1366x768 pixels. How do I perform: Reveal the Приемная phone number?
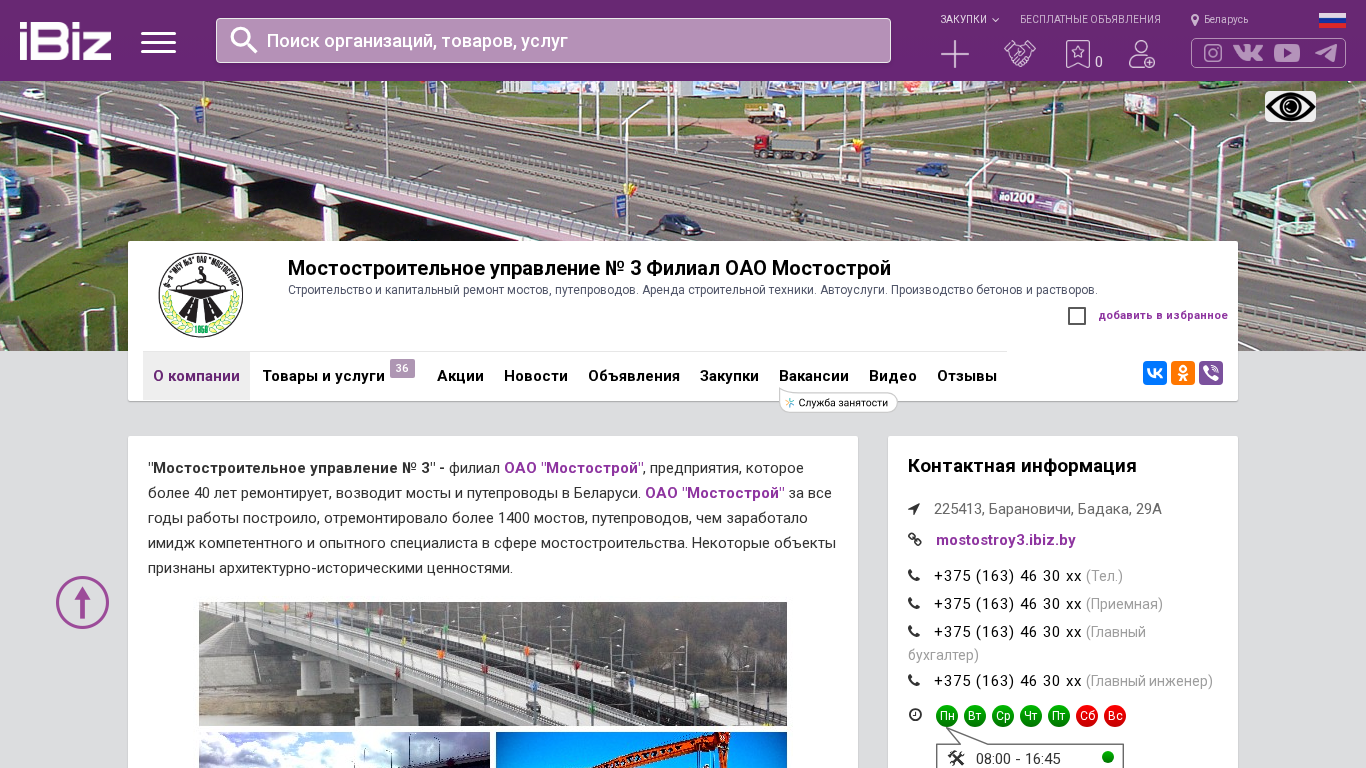tap(1008, 604)
